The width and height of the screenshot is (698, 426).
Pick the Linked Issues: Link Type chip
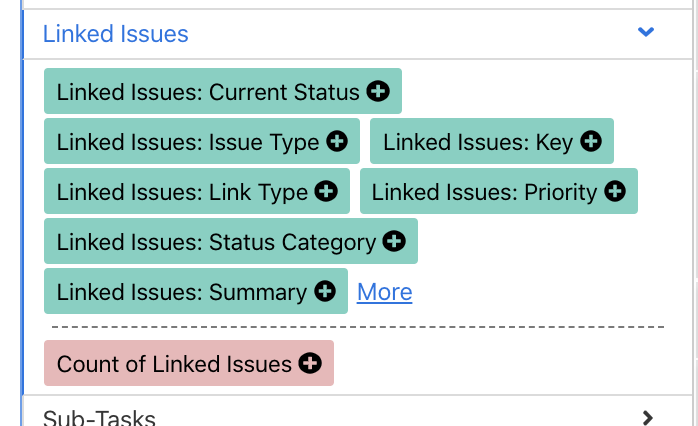(182, 192)
